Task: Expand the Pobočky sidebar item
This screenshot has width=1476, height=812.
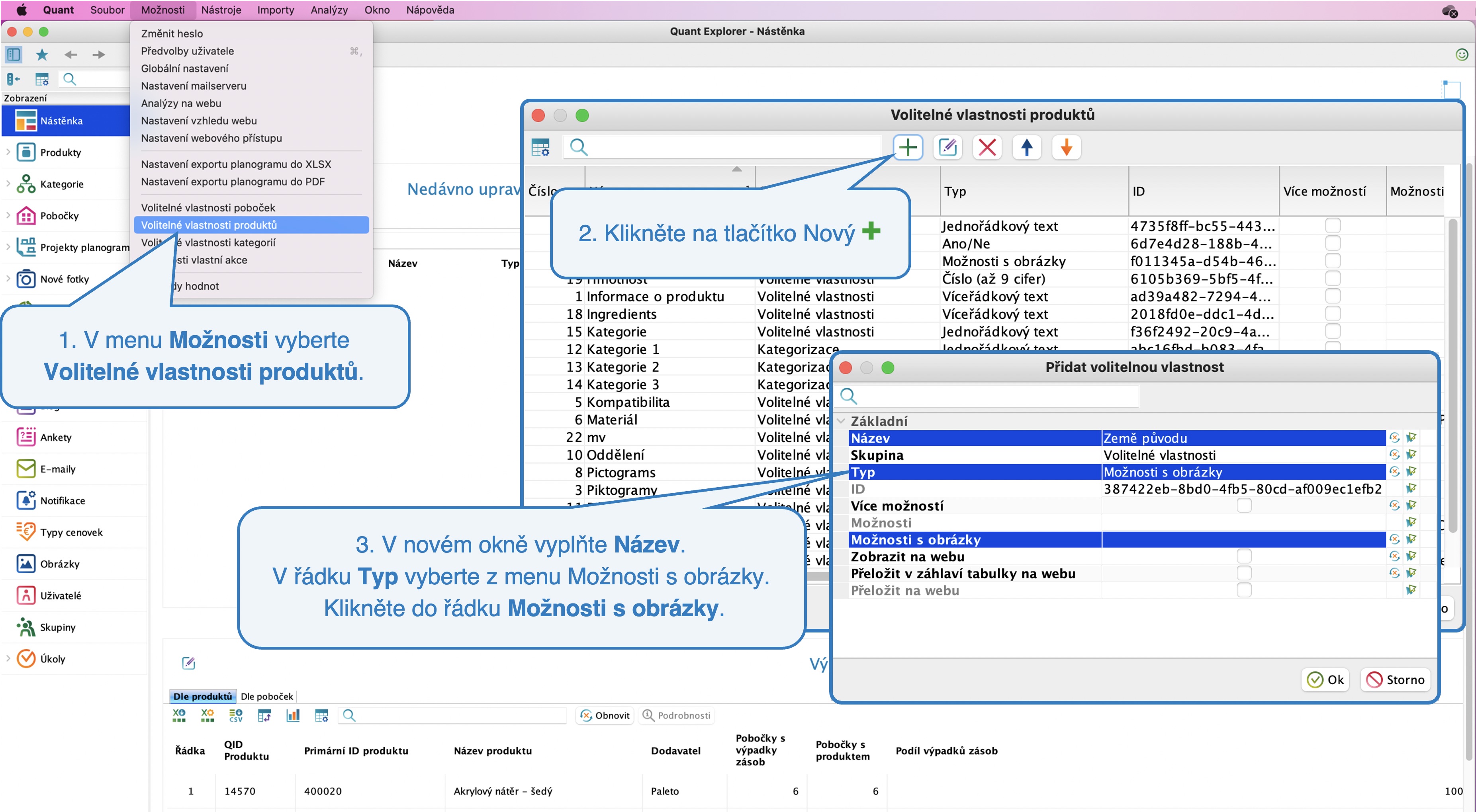Action: click(x=8, y=216)
